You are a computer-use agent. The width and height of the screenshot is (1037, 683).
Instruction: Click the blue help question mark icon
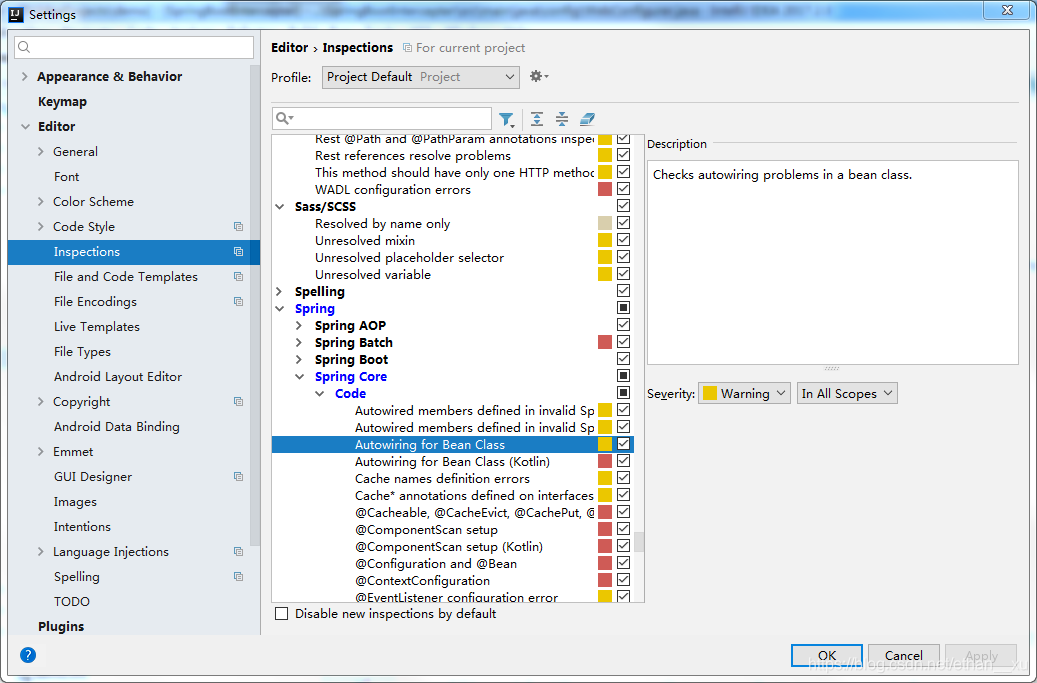28,655
